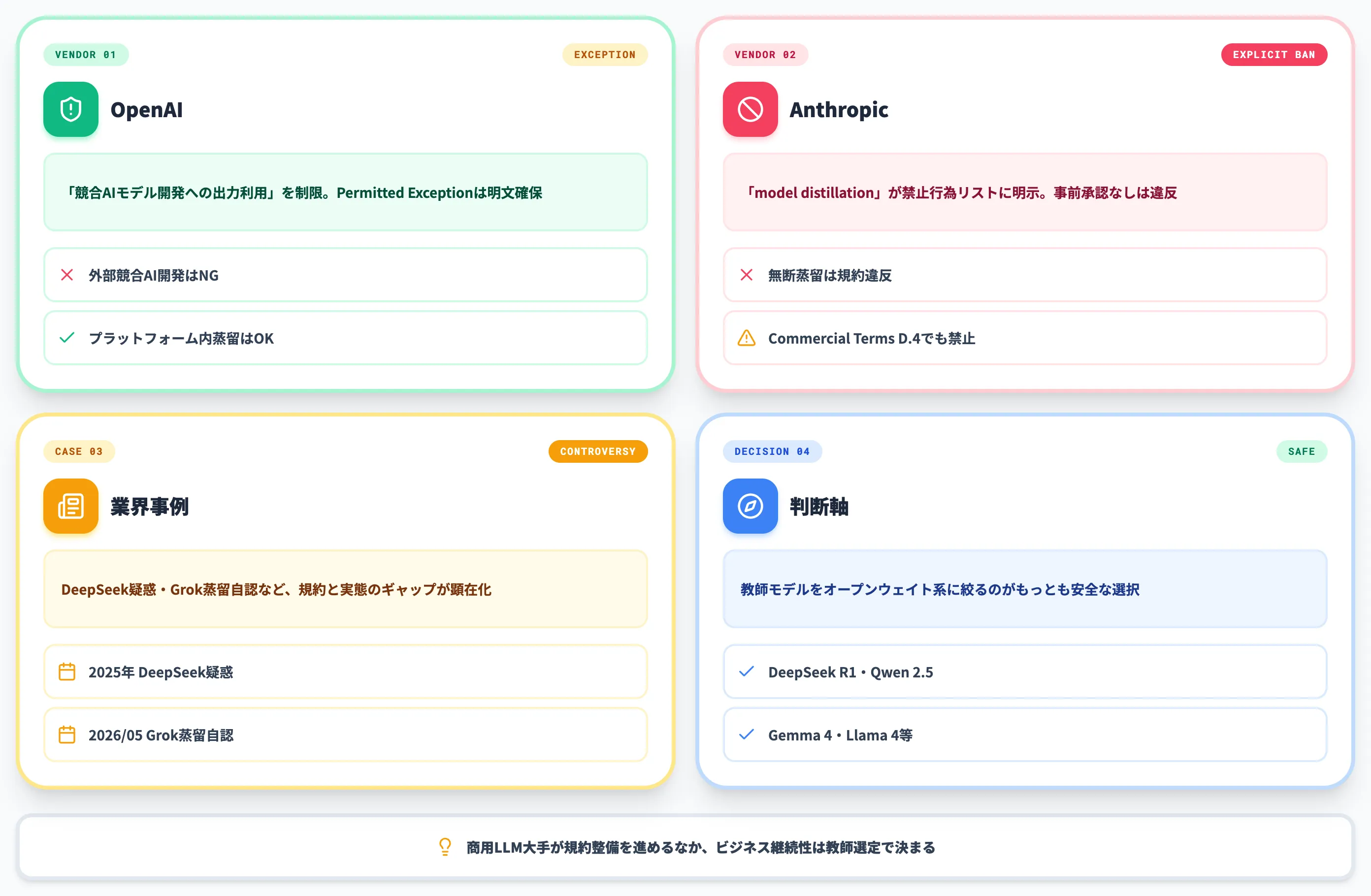
Task: Click the SAFE badge
Action: click(x=1302, y=451)
